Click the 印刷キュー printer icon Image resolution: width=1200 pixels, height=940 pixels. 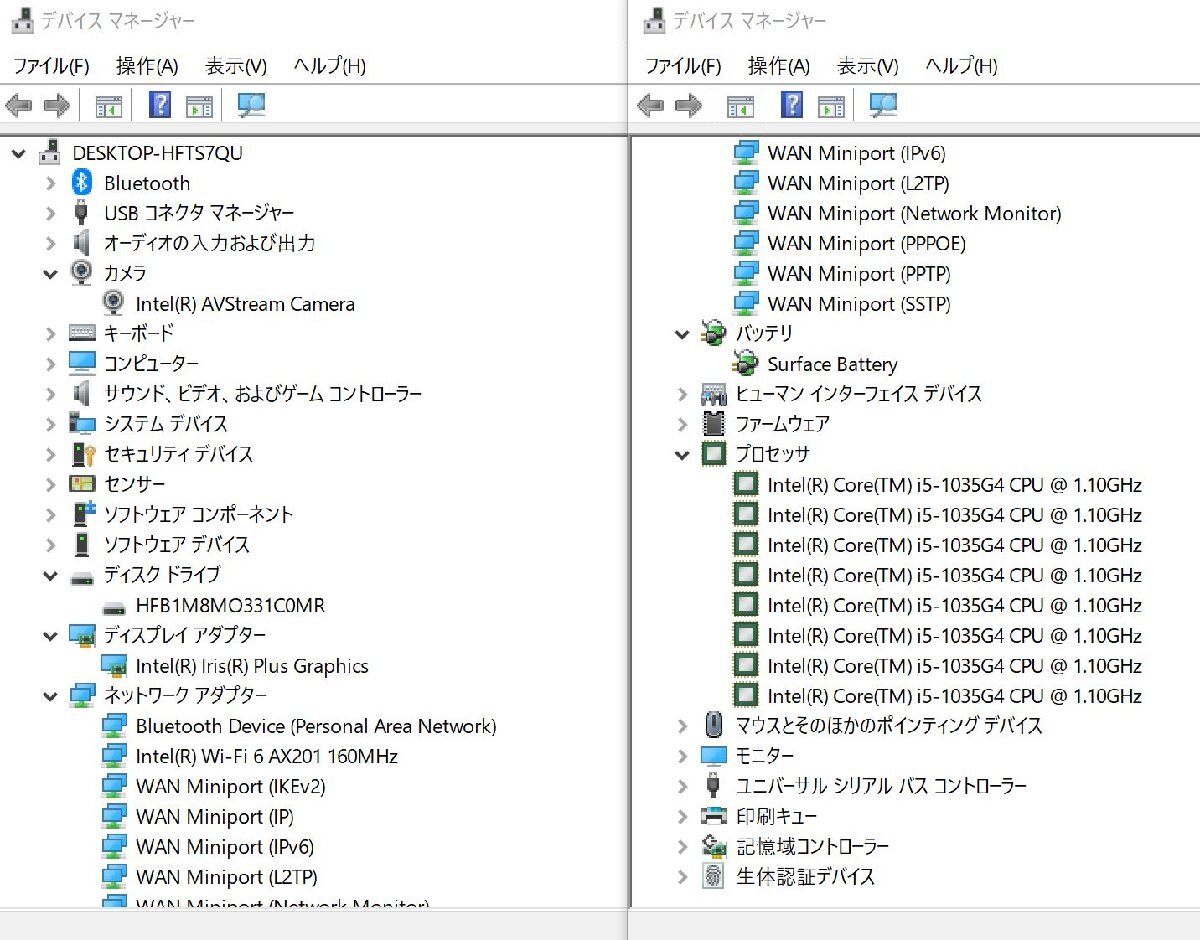click(x=713, y=816)
